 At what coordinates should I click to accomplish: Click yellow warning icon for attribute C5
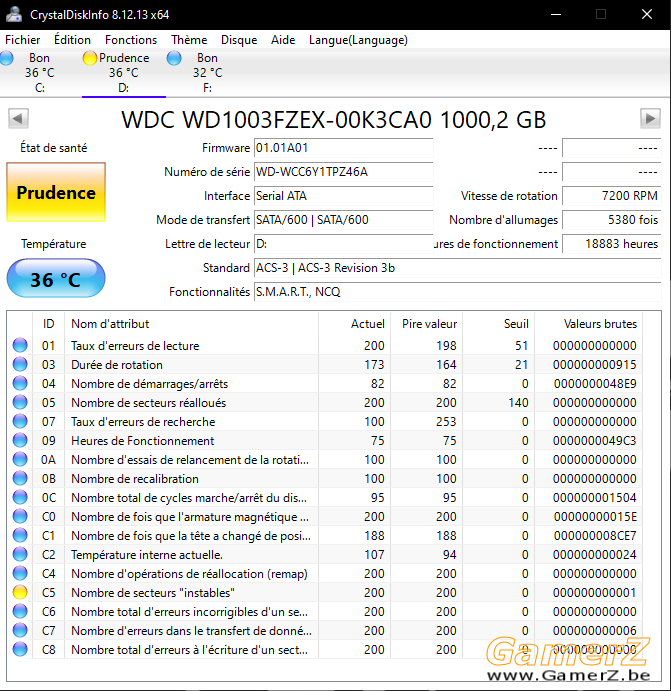coord(20,592)
